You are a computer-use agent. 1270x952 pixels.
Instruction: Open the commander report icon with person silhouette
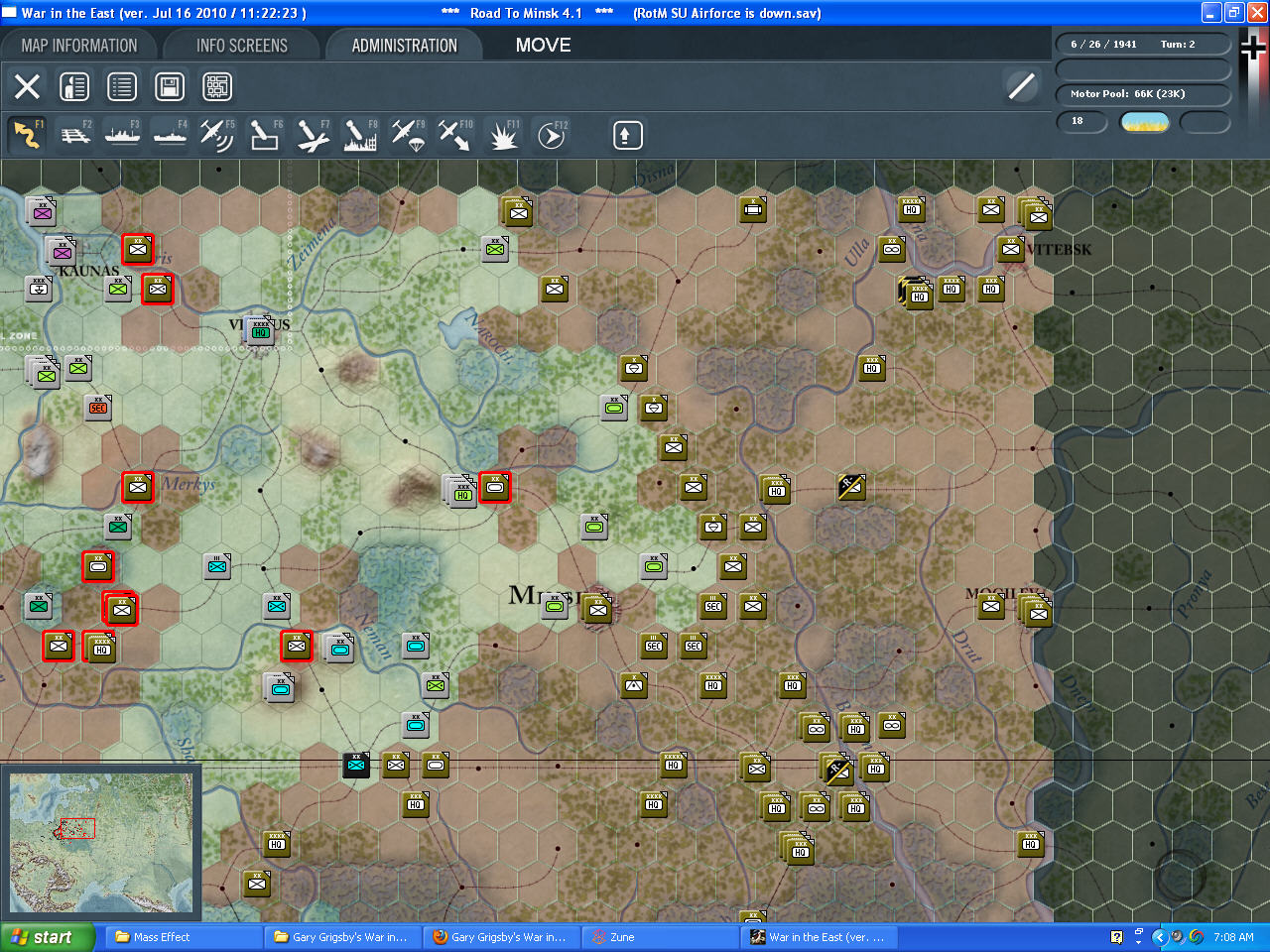click(x=74, y=86)
